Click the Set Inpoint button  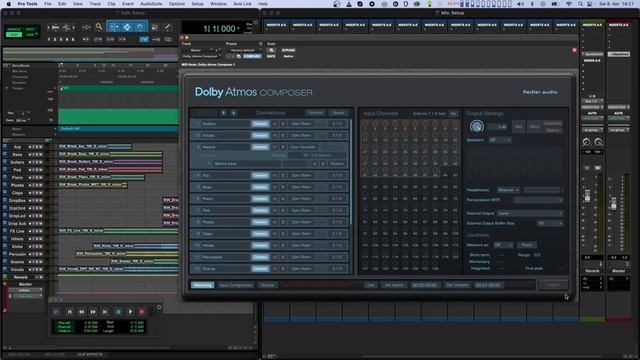click(x=394, y=285)
